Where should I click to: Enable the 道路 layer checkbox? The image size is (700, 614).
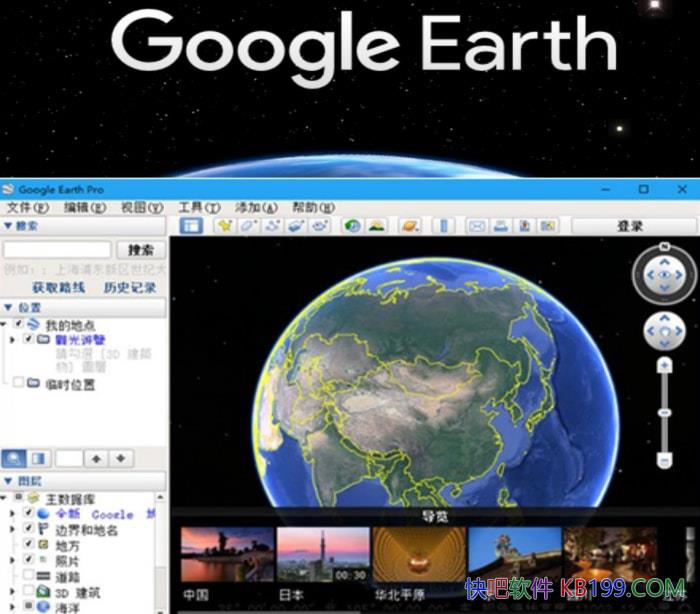coord(28,574)
